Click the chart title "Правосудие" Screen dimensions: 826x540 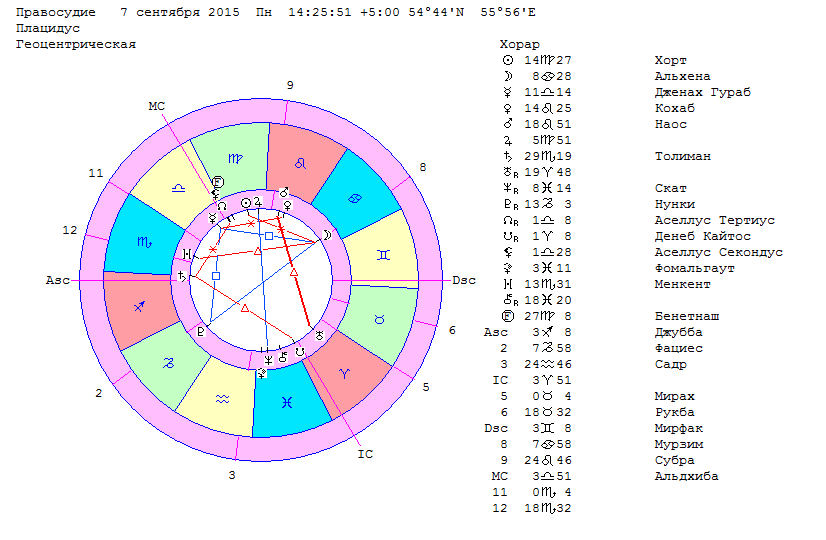coord(57,13)
